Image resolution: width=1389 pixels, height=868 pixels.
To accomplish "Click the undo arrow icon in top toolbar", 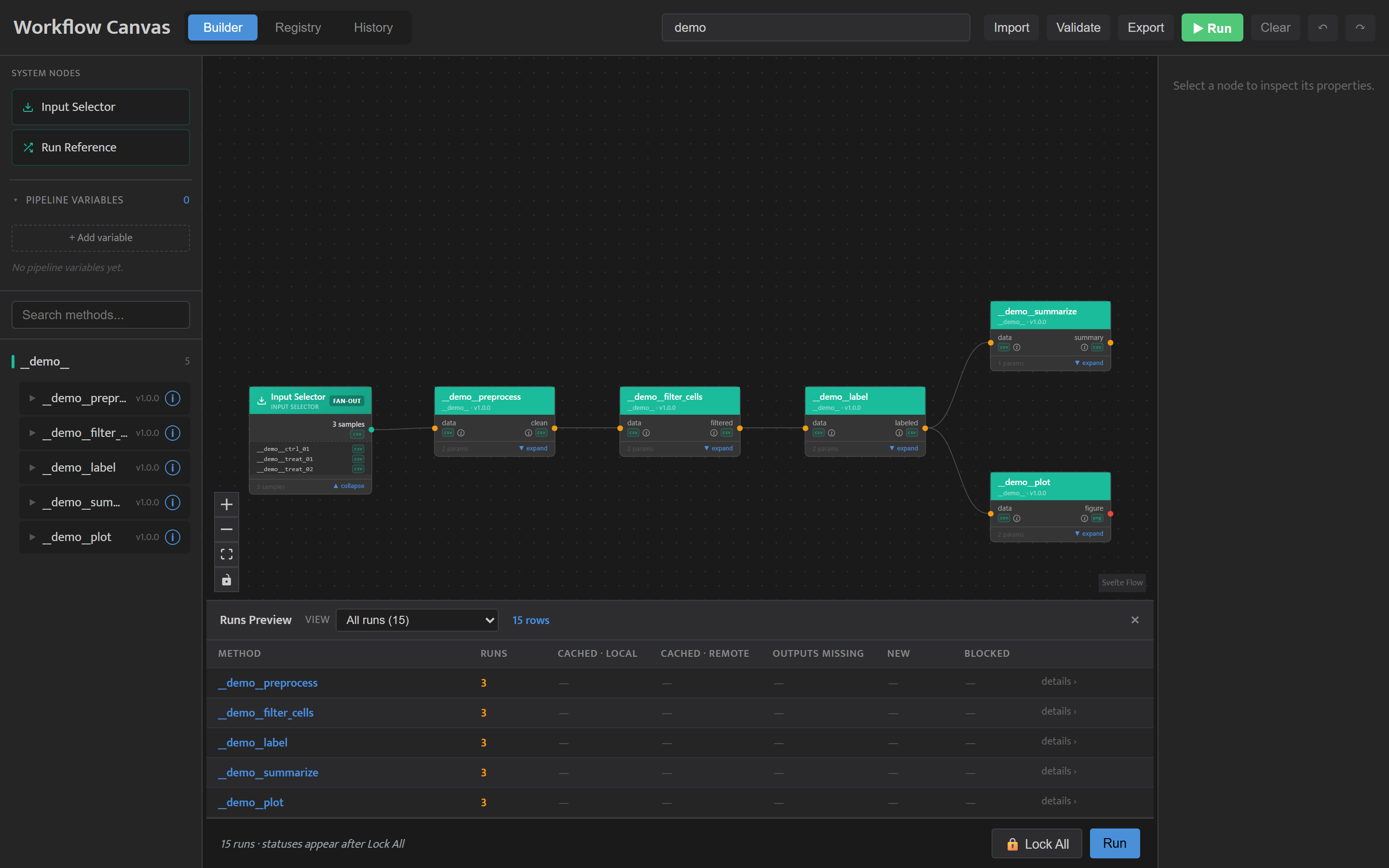I will [x=1322, y=27].
